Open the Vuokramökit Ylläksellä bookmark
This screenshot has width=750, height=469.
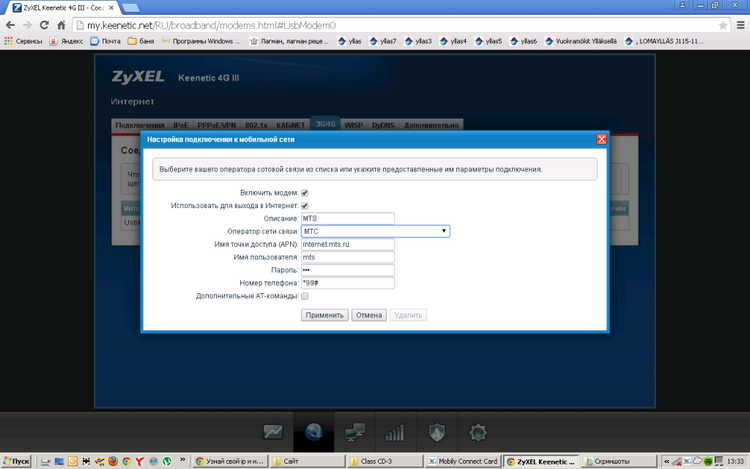pos(581,41)
